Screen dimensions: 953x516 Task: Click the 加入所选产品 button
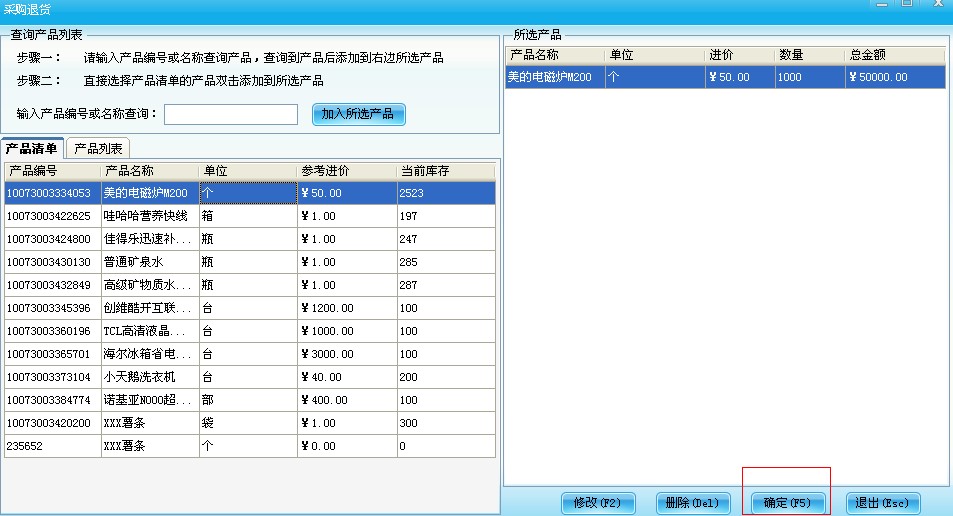(358, 114)
